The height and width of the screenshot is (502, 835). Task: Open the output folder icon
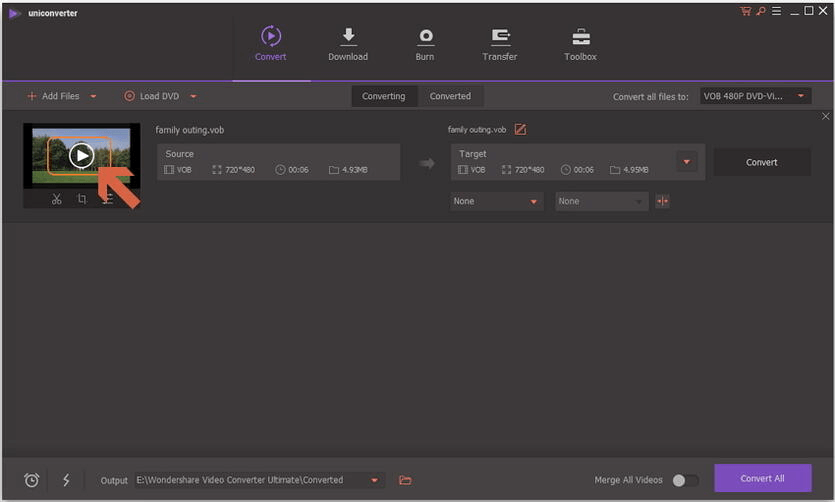click(405, 480)
